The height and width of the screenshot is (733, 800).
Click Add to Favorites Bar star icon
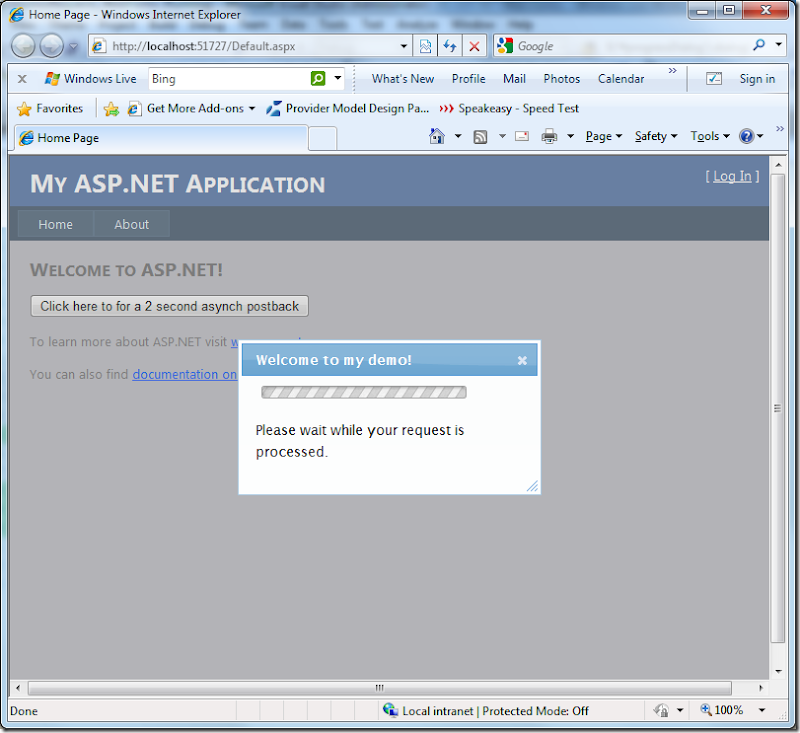pyautogui.click(x=111, y=109)
